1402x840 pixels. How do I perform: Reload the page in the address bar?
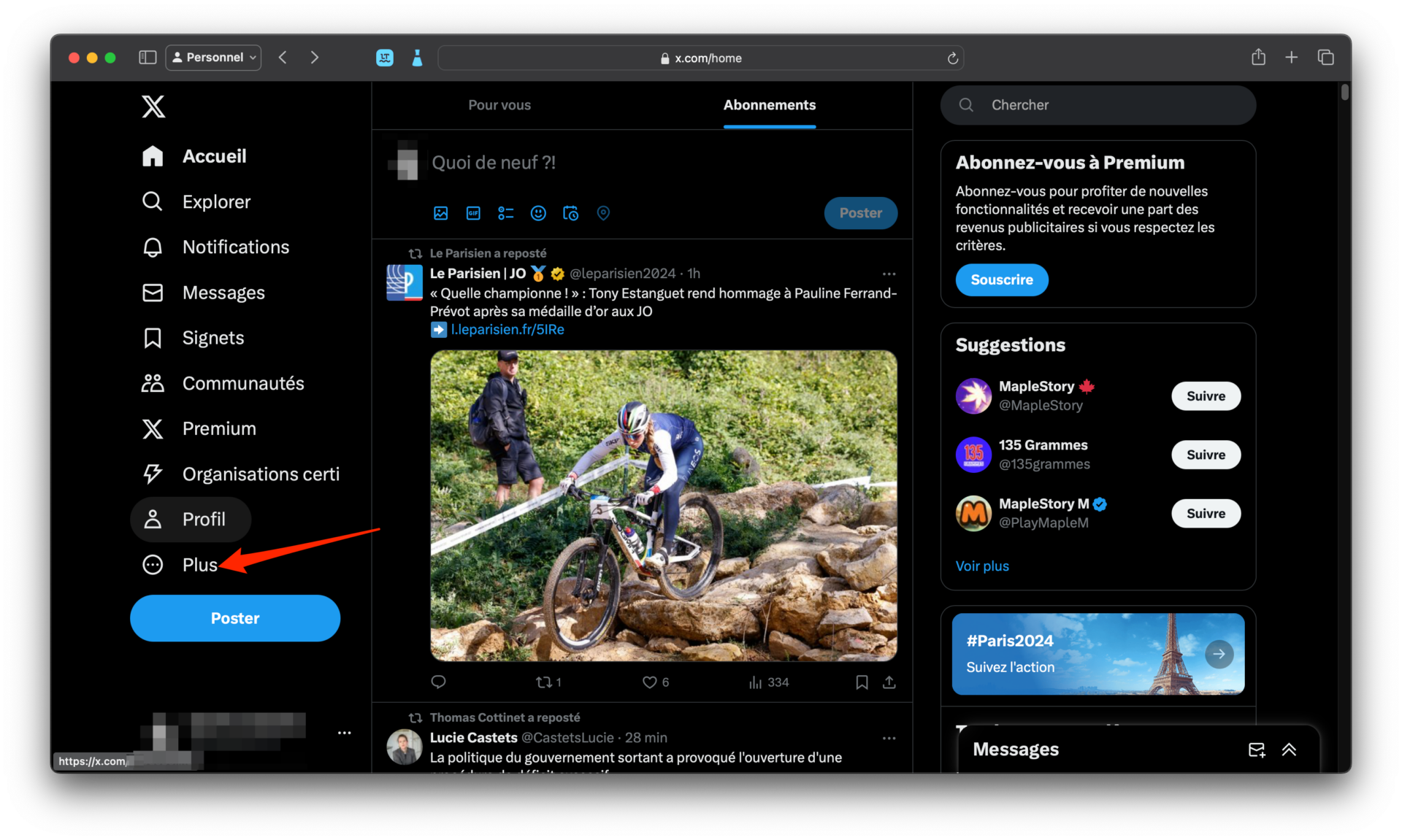click(952, 58)
